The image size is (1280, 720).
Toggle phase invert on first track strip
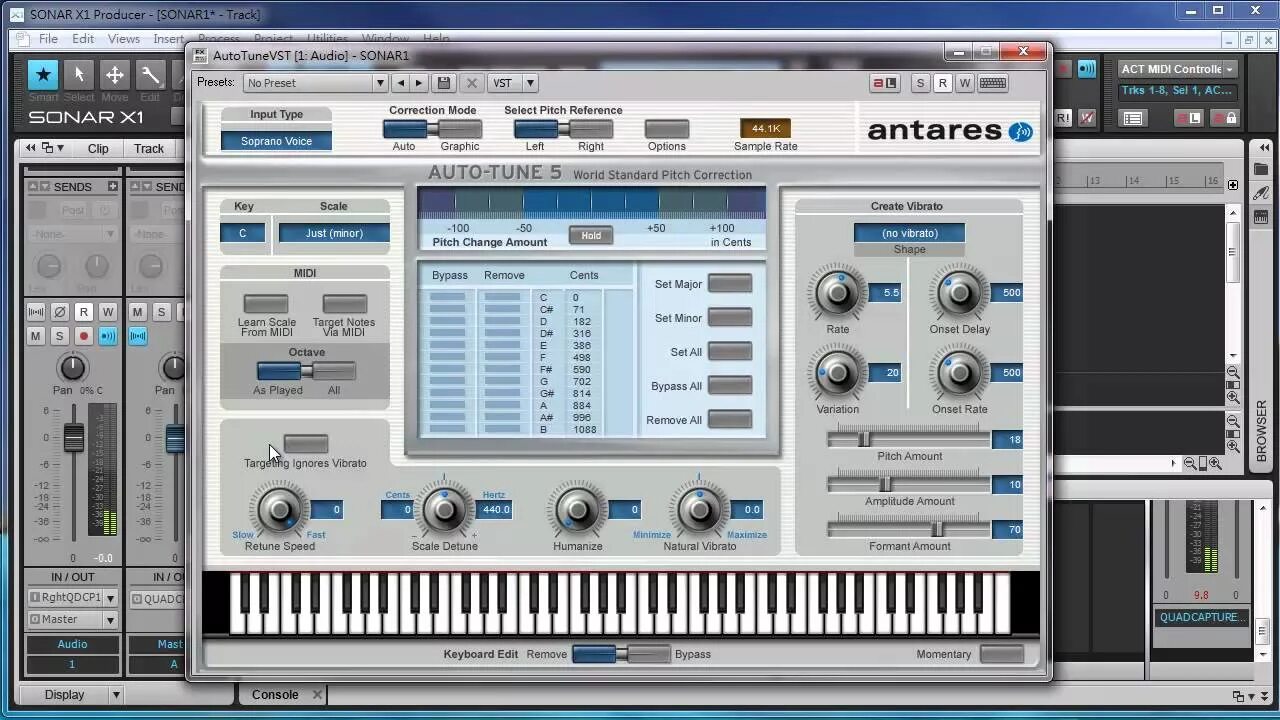pyautogui.click(x=59, y=312)
